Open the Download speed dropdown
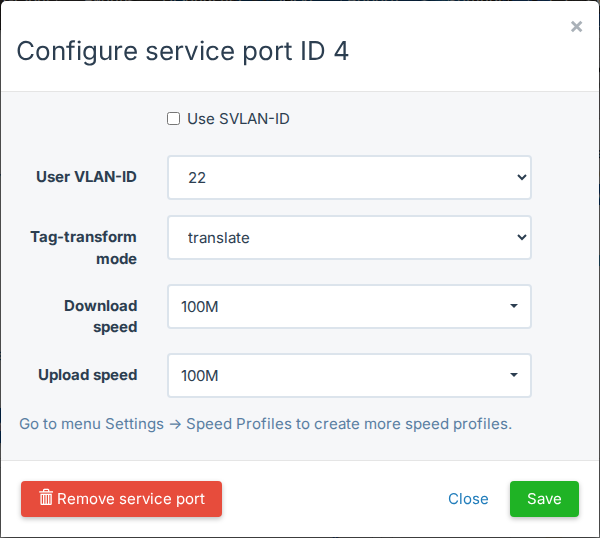Screen dimensions: 600x538 click(x=349, y=306)
